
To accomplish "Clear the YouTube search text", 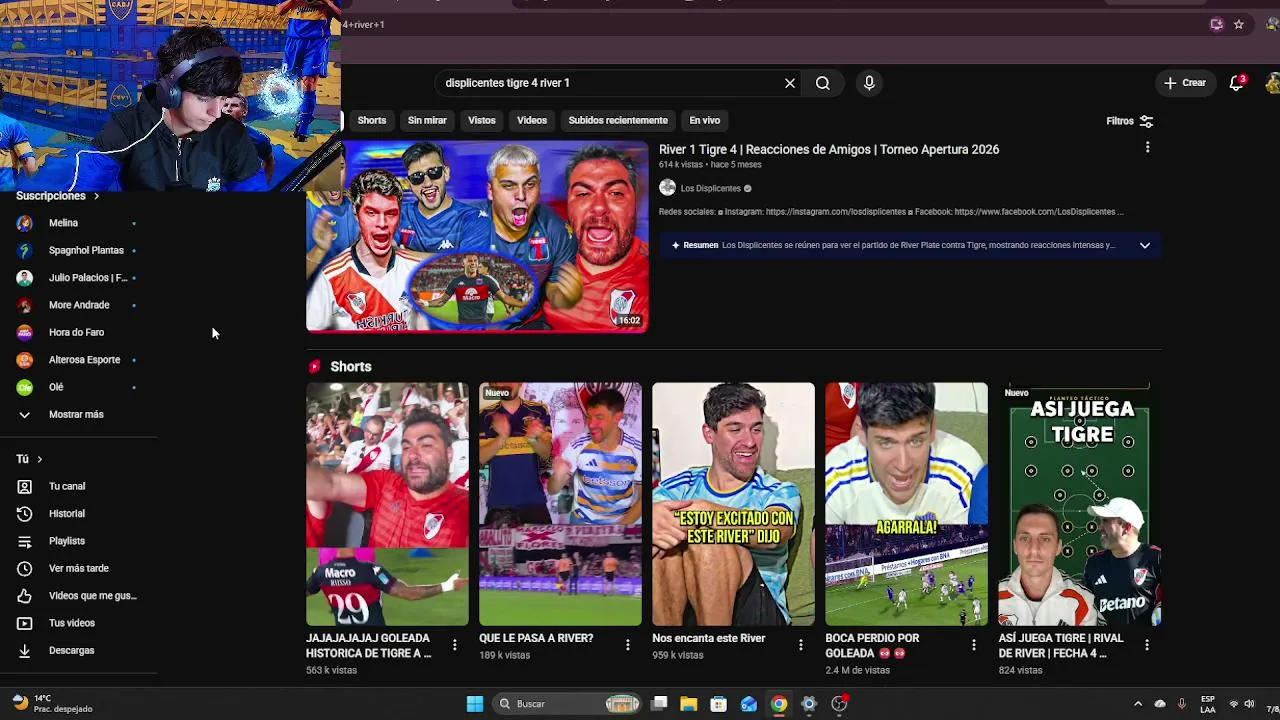I will [x=790, y=83].
